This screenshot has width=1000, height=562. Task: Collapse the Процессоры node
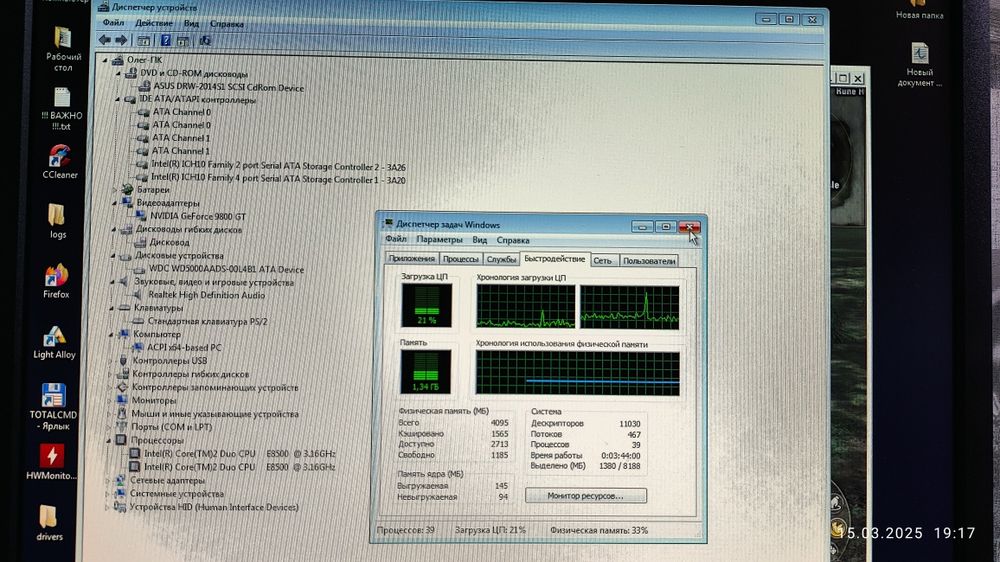(109, 440)
